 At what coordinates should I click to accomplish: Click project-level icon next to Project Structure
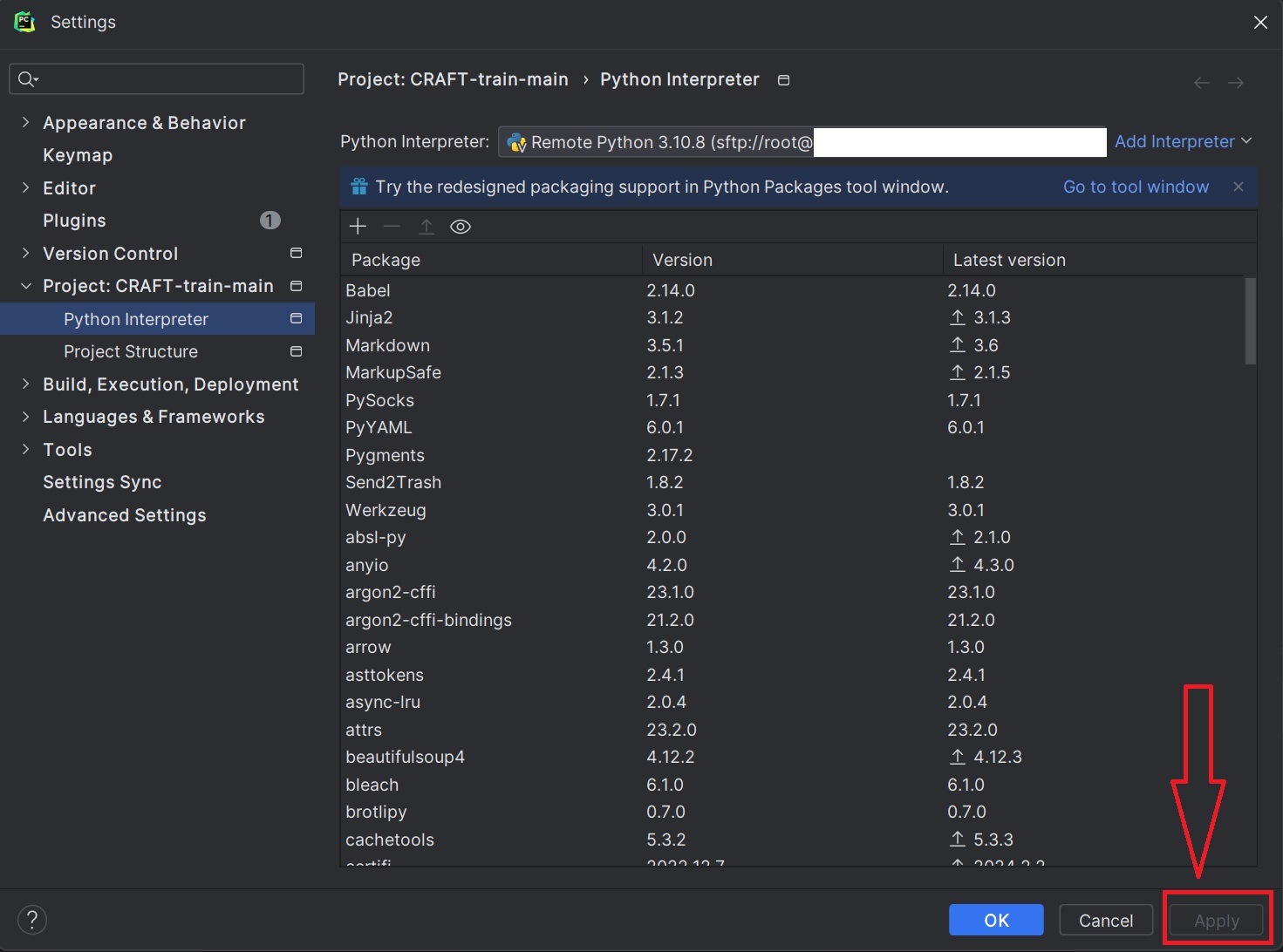tap(297, 351)
